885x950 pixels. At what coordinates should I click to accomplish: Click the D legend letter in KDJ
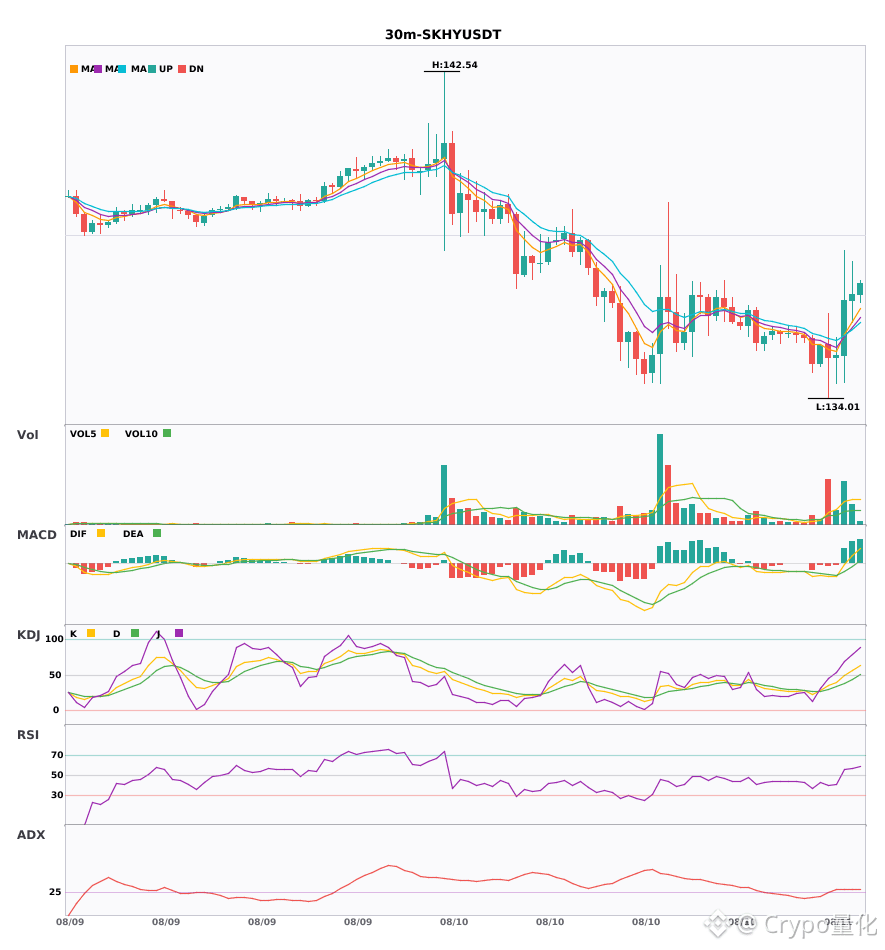pos(116,634)
